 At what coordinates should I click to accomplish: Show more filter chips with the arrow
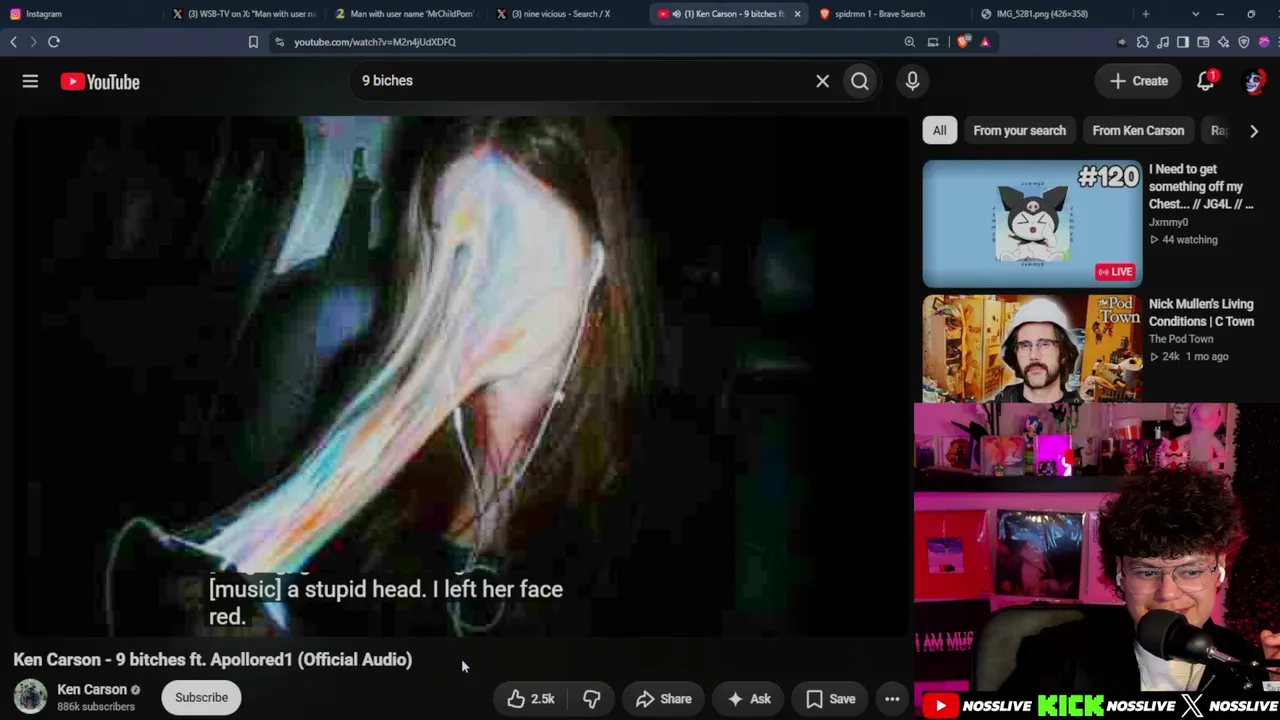click(1254, 131)
